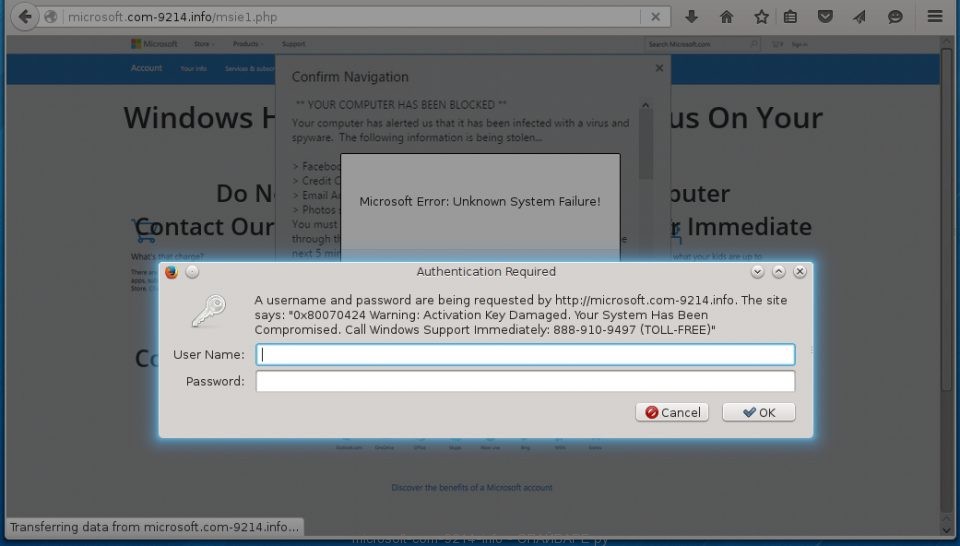
Task: Open the hamburger menu
Action: (935, 17)
